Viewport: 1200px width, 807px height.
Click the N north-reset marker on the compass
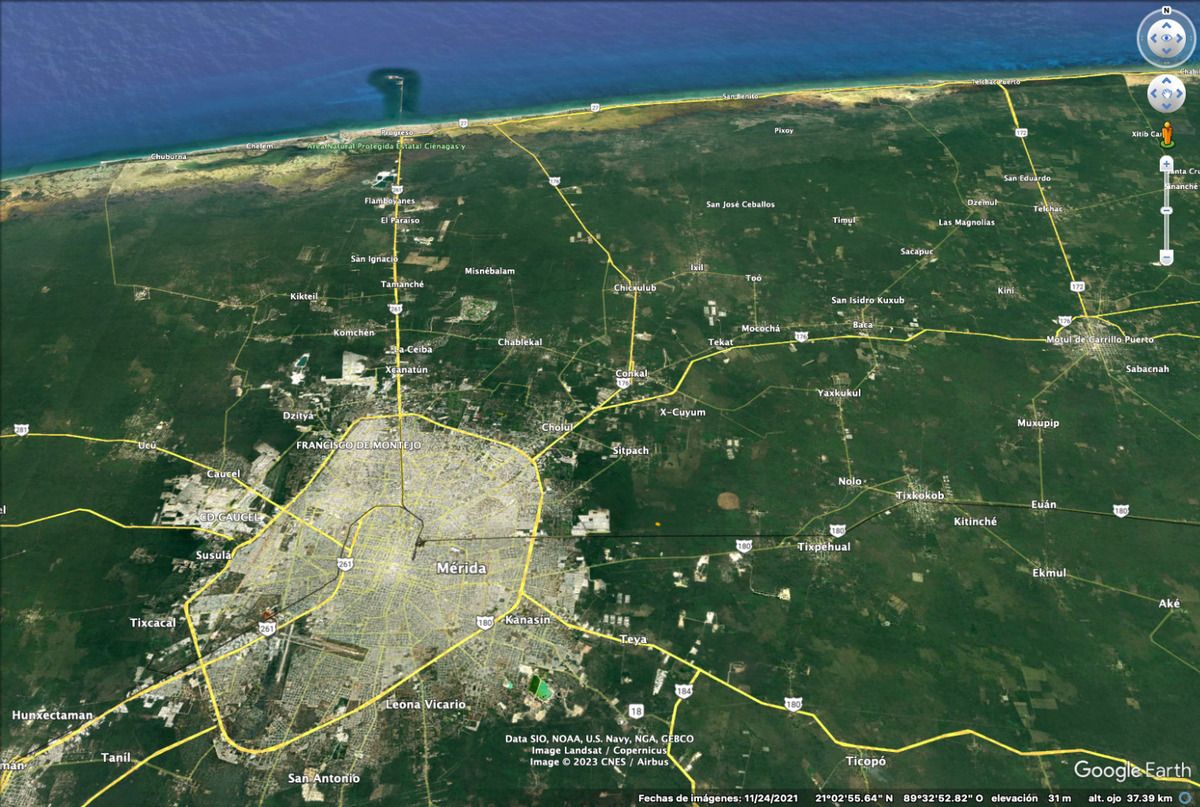coord(1166,10)
